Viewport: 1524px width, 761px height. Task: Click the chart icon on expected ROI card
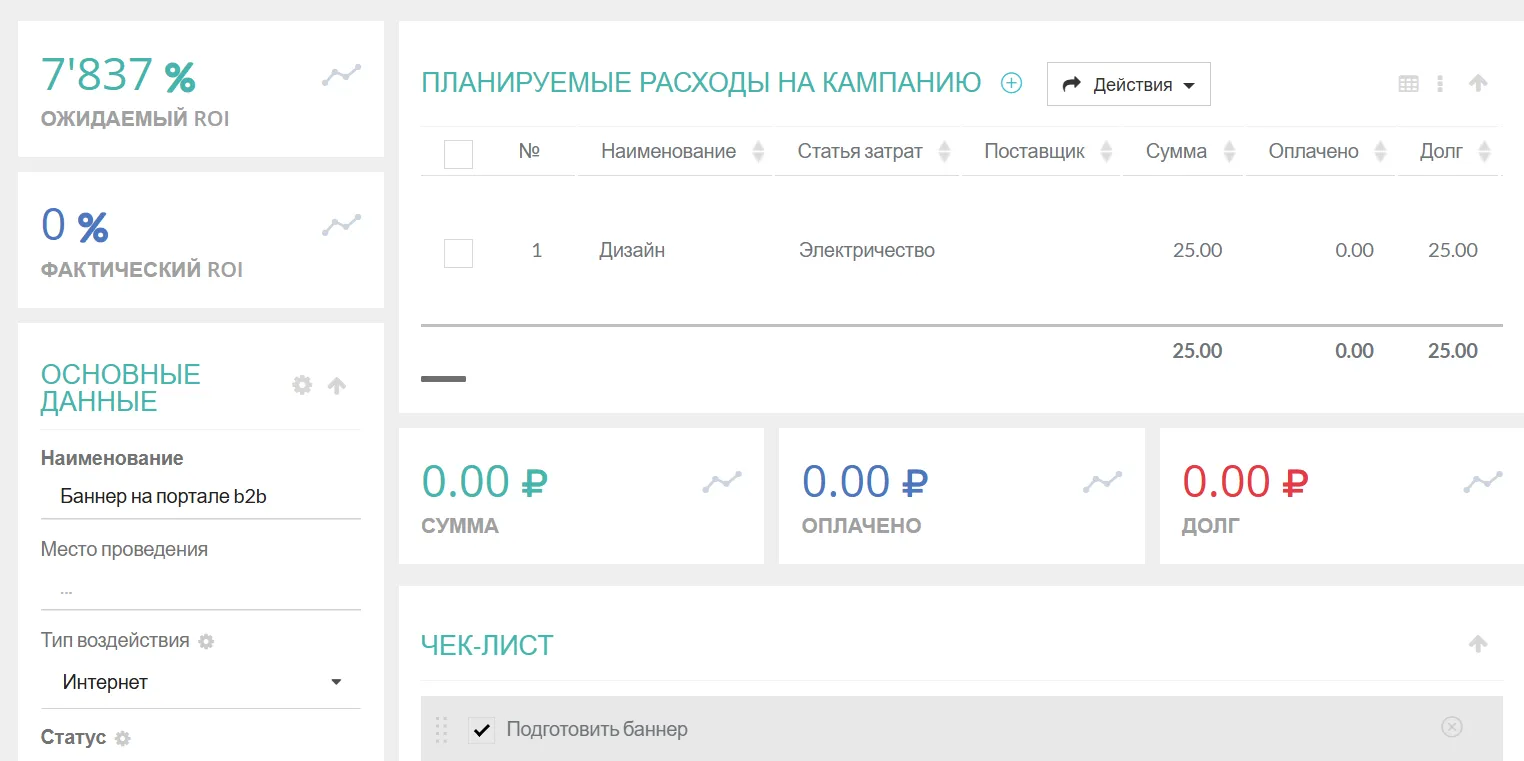tap(341, 76)
